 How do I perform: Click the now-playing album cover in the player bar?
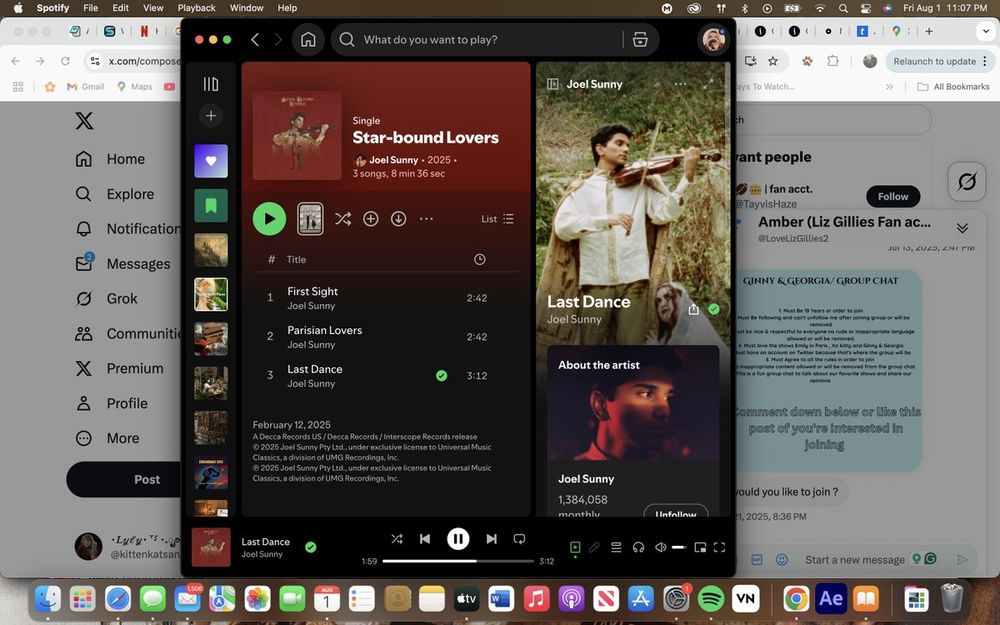[x=211, y=547]
